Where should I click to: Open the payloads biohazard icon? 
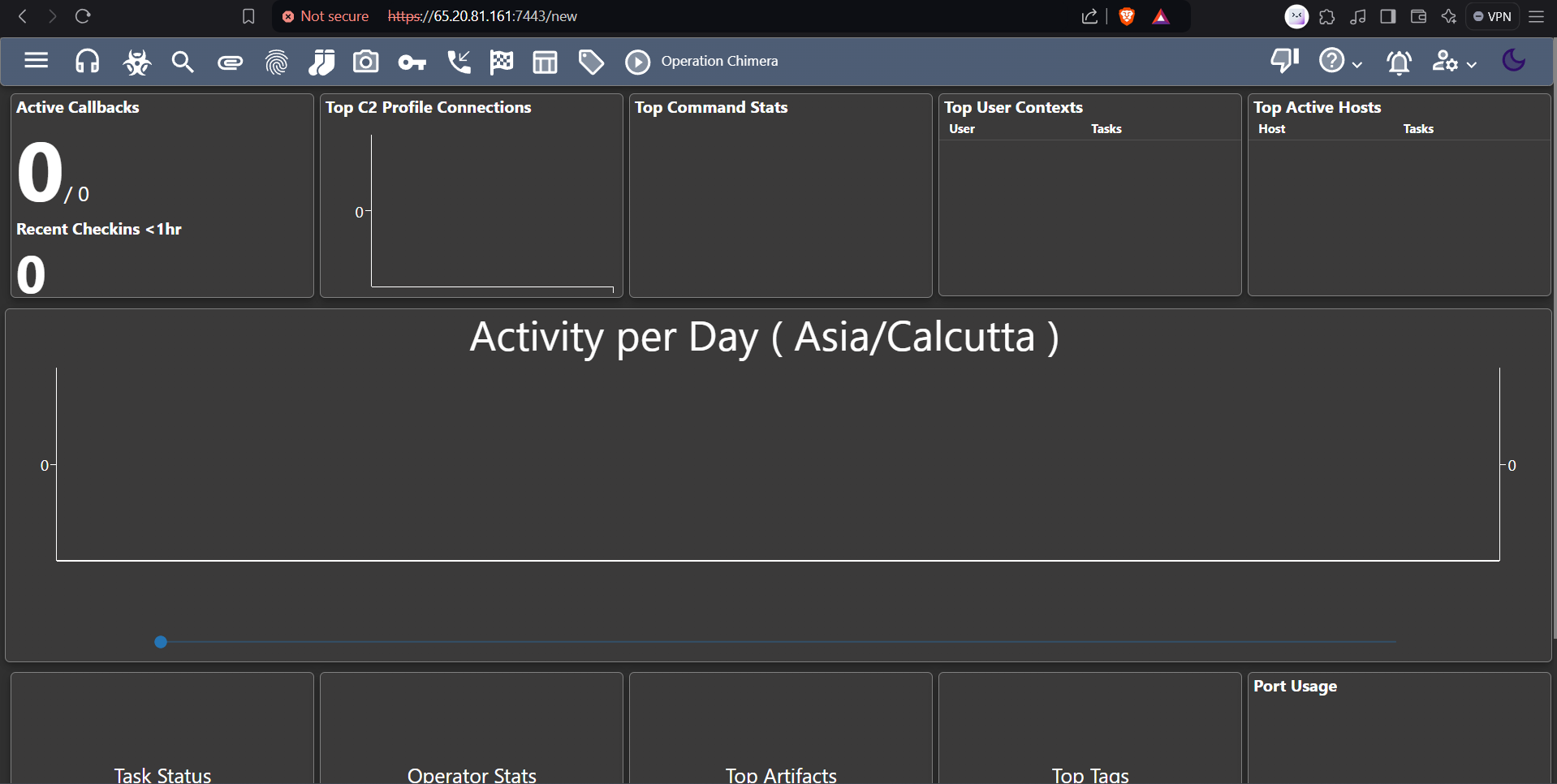pyautogui.click(x=136, y=62)
